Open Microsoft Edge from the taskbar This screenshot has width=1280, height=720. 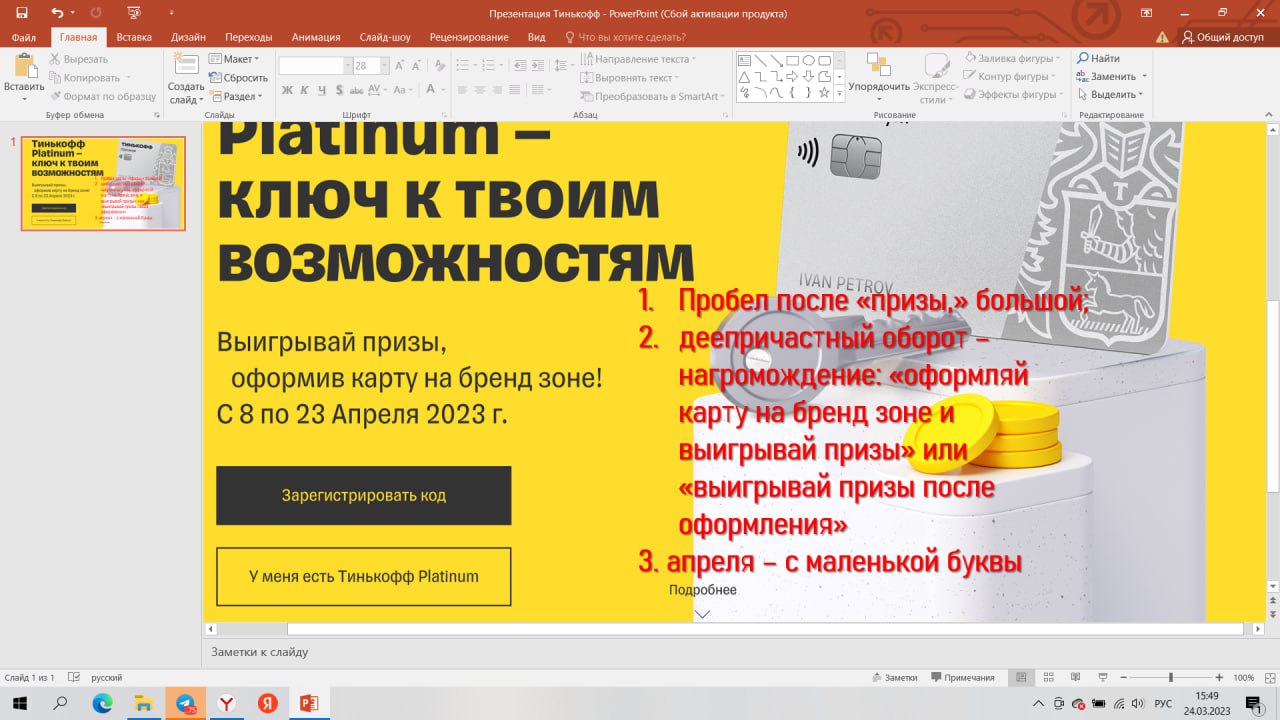coord(103,703)
